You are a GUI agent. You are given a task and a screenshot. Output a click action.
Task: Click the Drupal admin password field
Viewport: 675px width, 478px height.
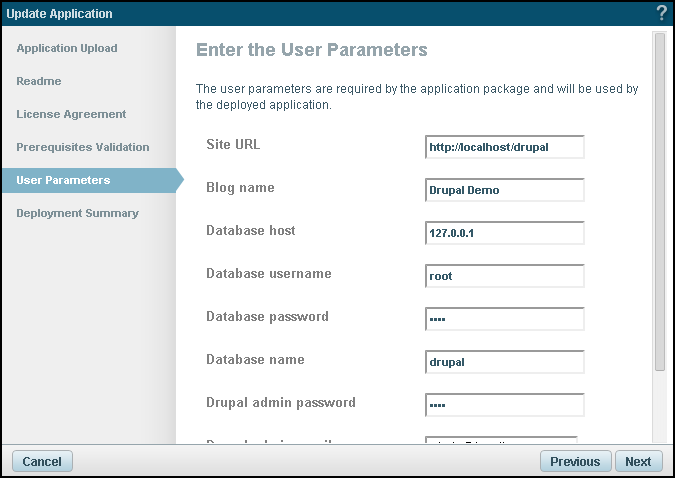[x=504, y=405]
